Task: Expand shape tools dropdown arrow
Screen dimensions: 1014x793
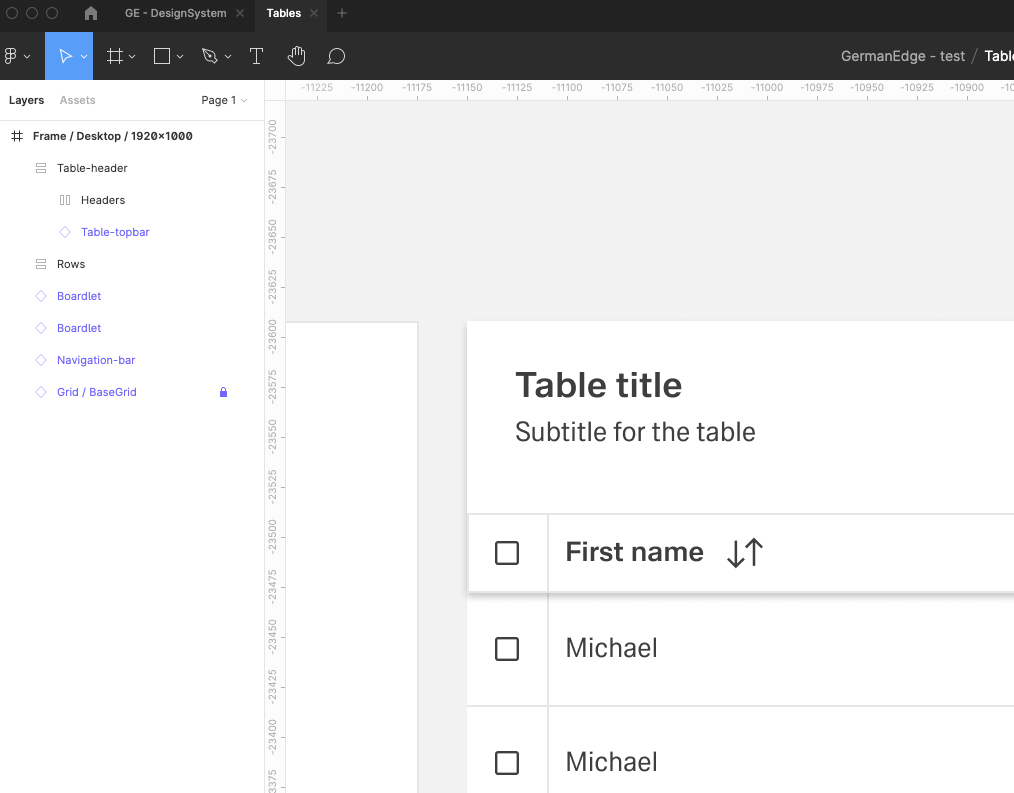Action: [180, 57]
